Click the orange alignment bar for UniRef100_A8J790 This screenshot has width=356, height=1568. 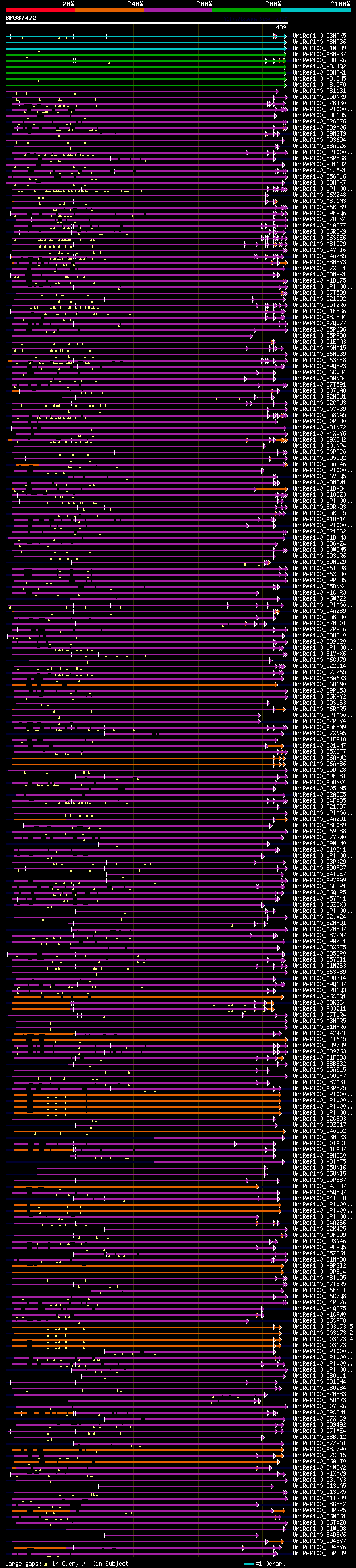[x=147, y=1449]
